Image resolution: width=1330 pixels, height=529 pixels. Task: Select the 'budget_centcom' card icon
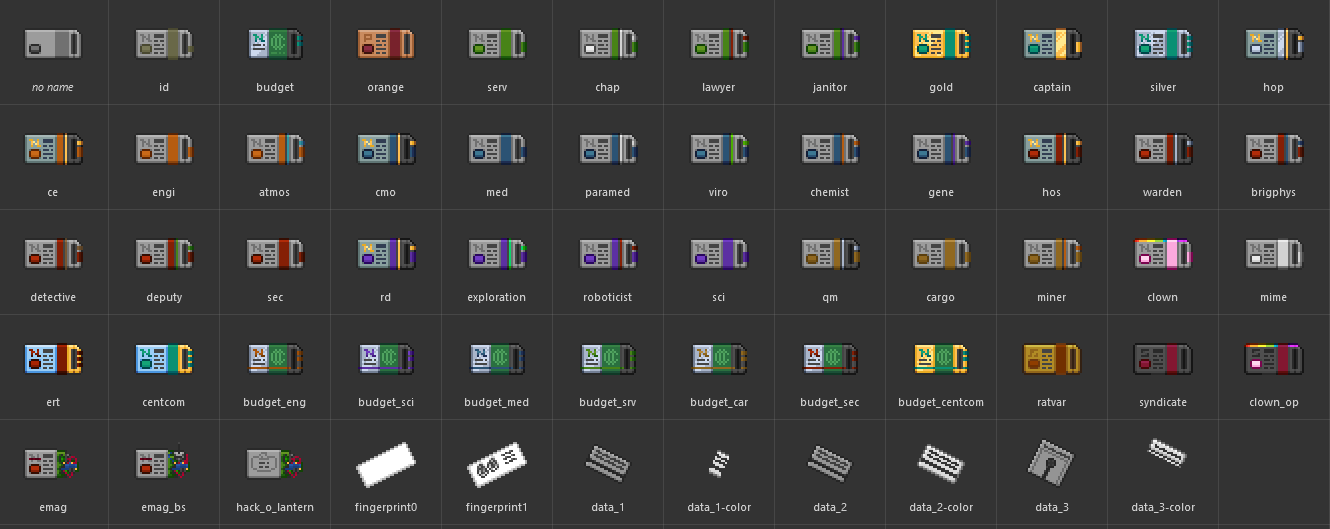[x=941, y=359]
